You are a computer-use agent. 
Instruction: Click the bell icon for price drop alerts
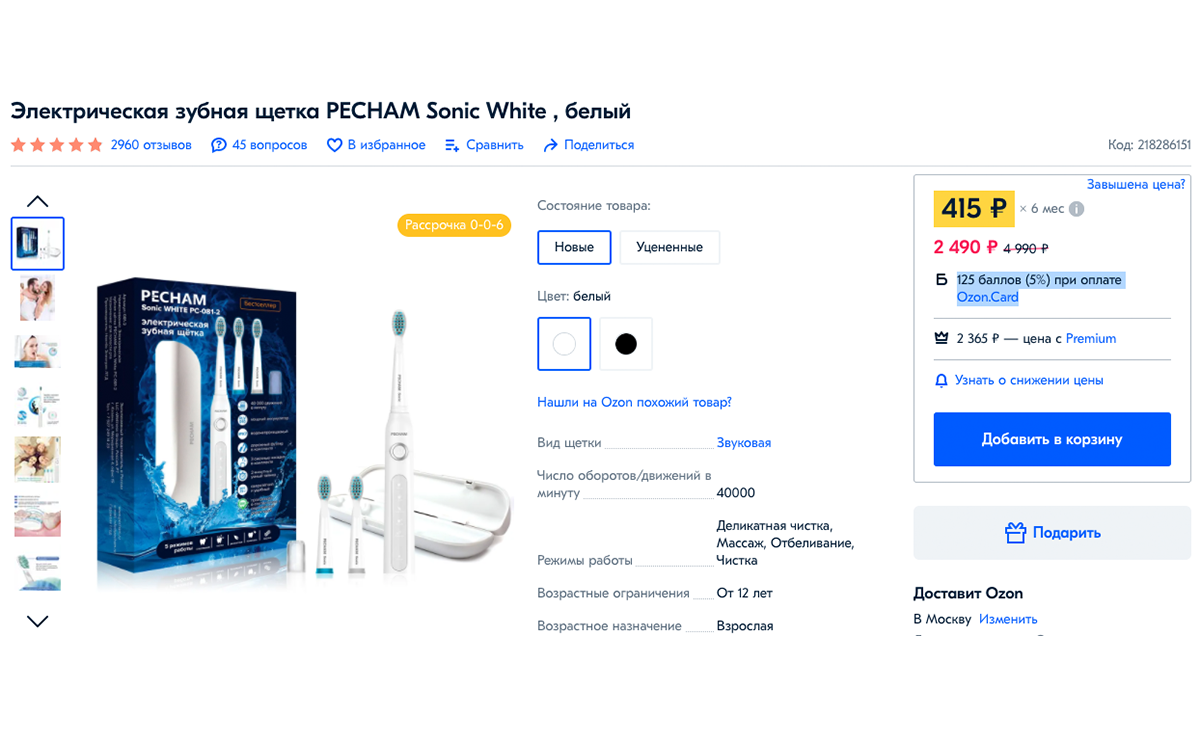click(941, 380)
